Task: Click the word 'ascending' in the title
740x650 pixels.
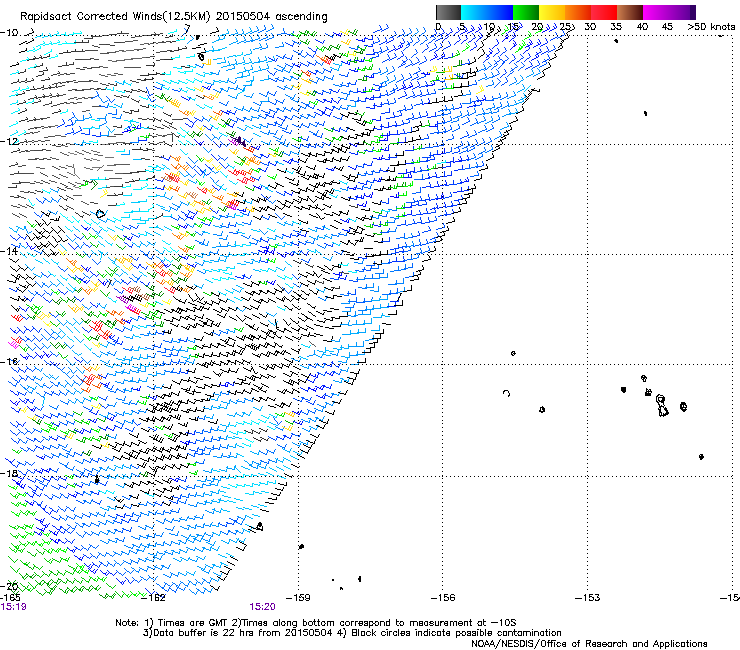Action: tap(301, 17)
